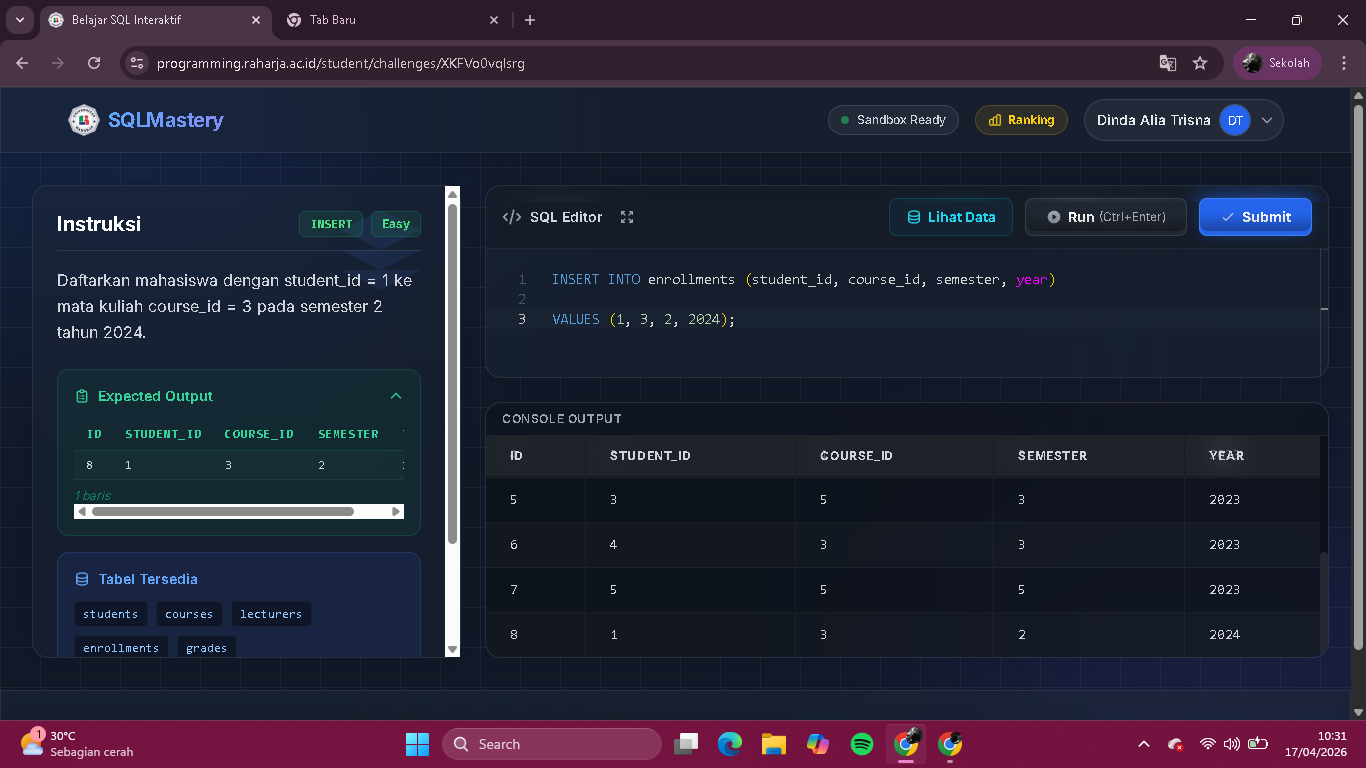1366x768 pixels.
Task: Select the enrollments table chip
Action: click(121, 648)
